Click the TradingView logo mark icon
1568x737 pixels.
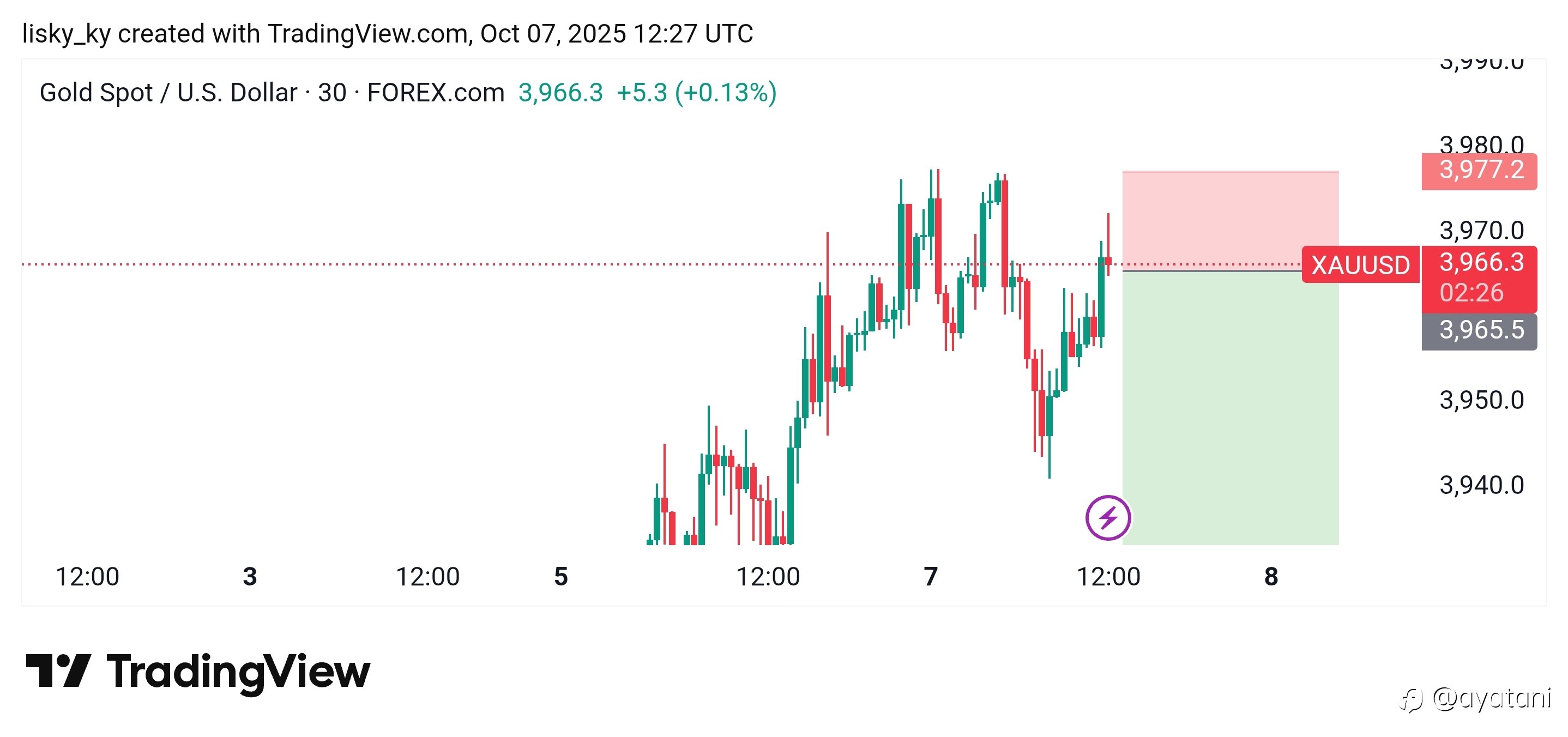[x=58, y=670]
